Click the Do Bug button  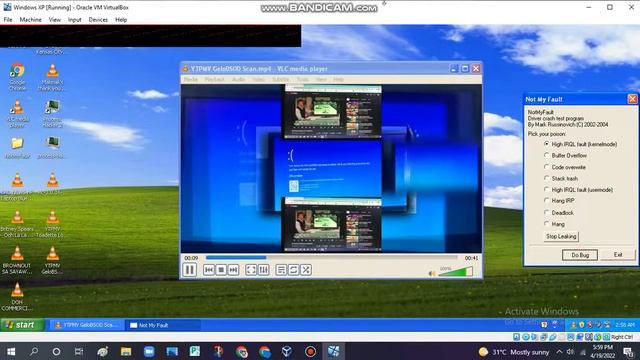(x=580, y=255)
